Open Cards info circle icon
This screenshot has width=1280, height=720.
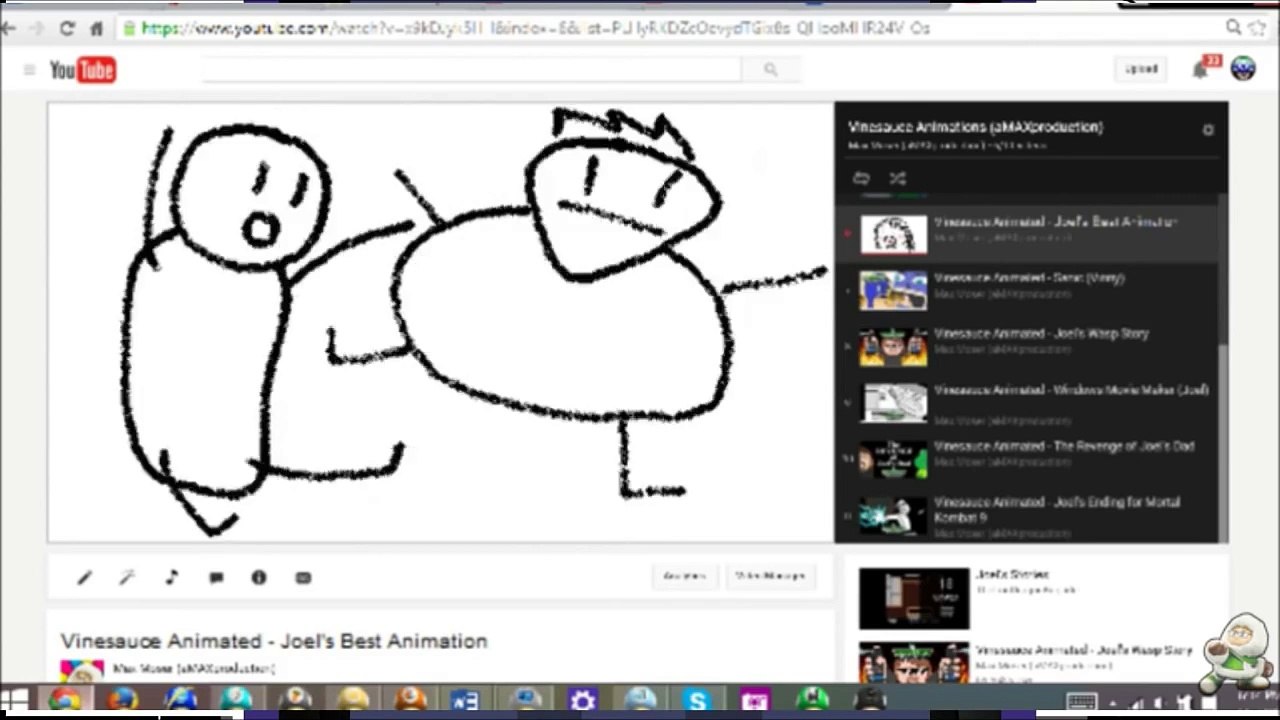[x=259, y=578]
